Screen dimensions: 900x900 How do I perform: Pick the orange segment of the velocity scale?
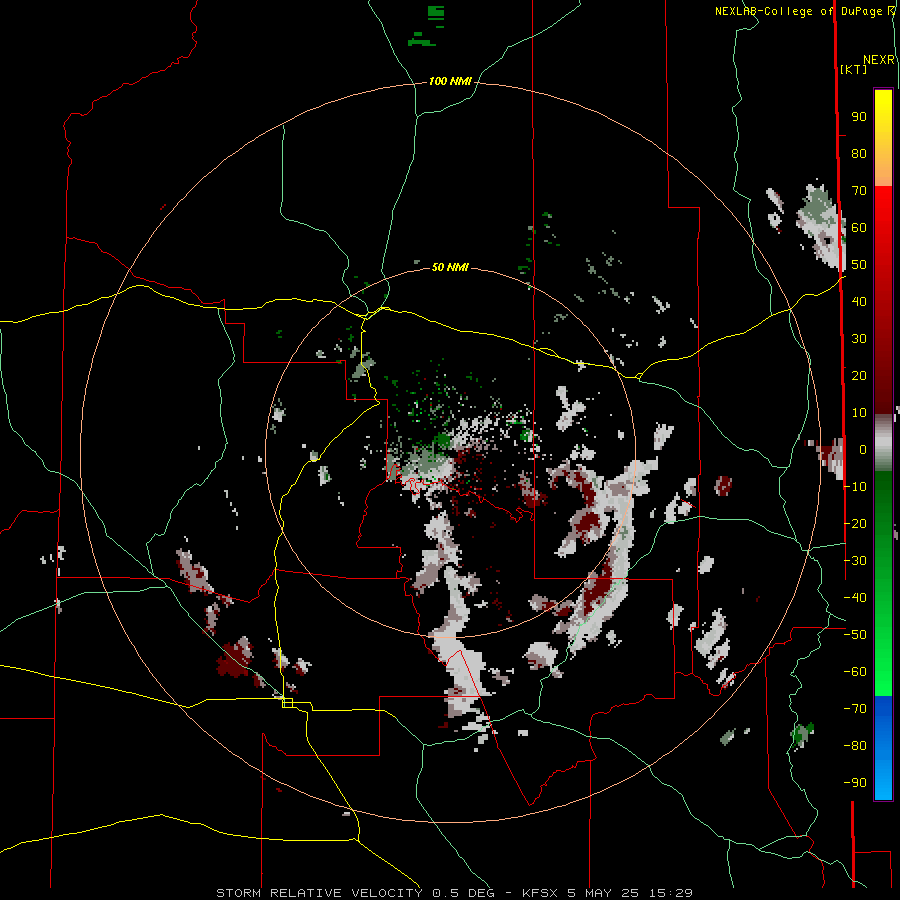coord(883,168)
